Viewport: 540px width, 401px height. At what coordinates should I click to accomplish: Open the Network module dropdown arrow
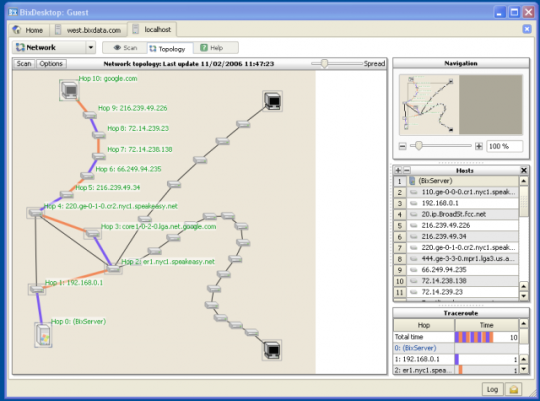coord(91,48)
